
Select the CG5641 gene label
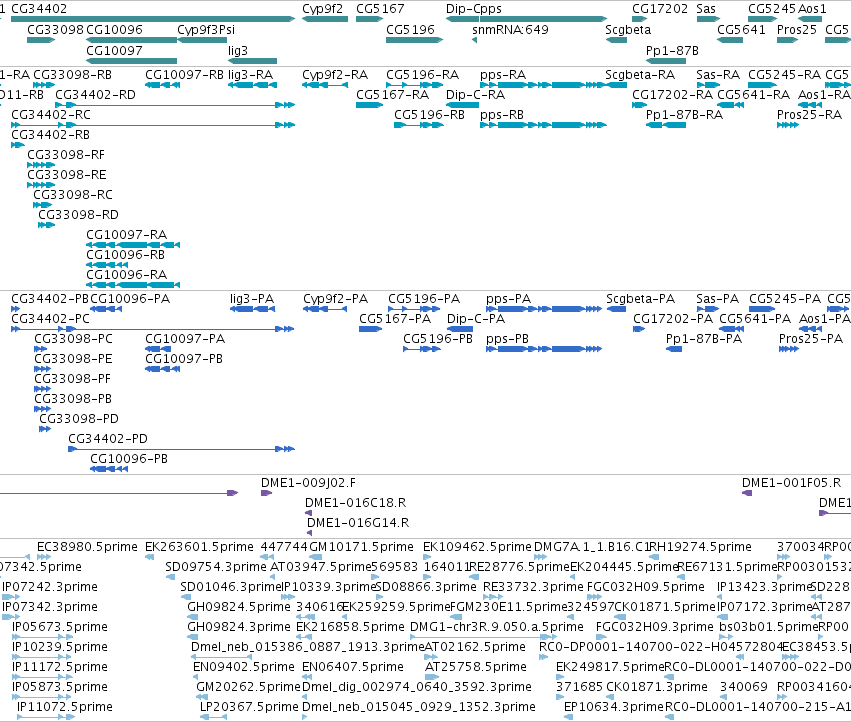[x=741, y=29]
